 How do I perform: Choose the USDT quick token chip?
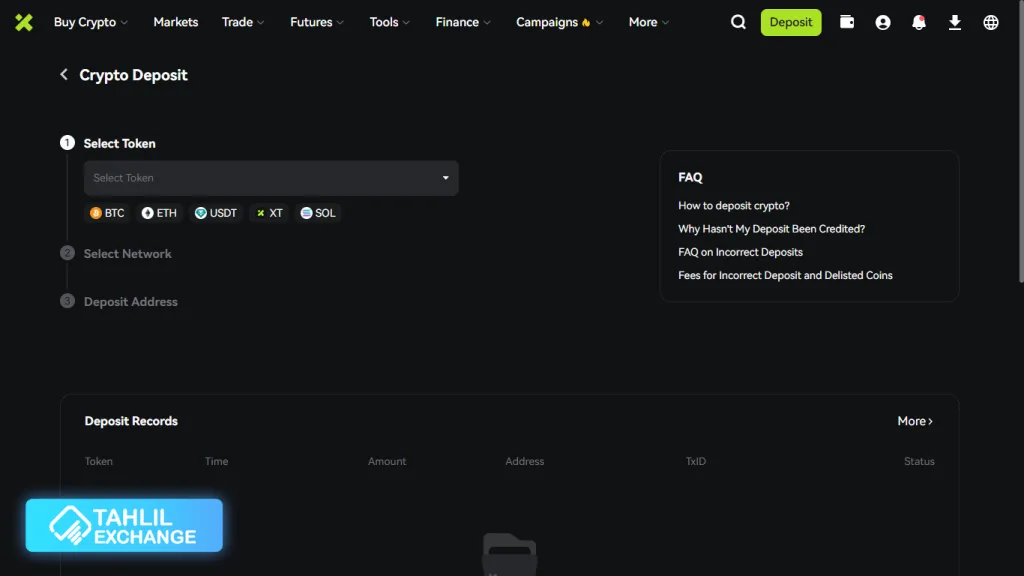[216, 213]
